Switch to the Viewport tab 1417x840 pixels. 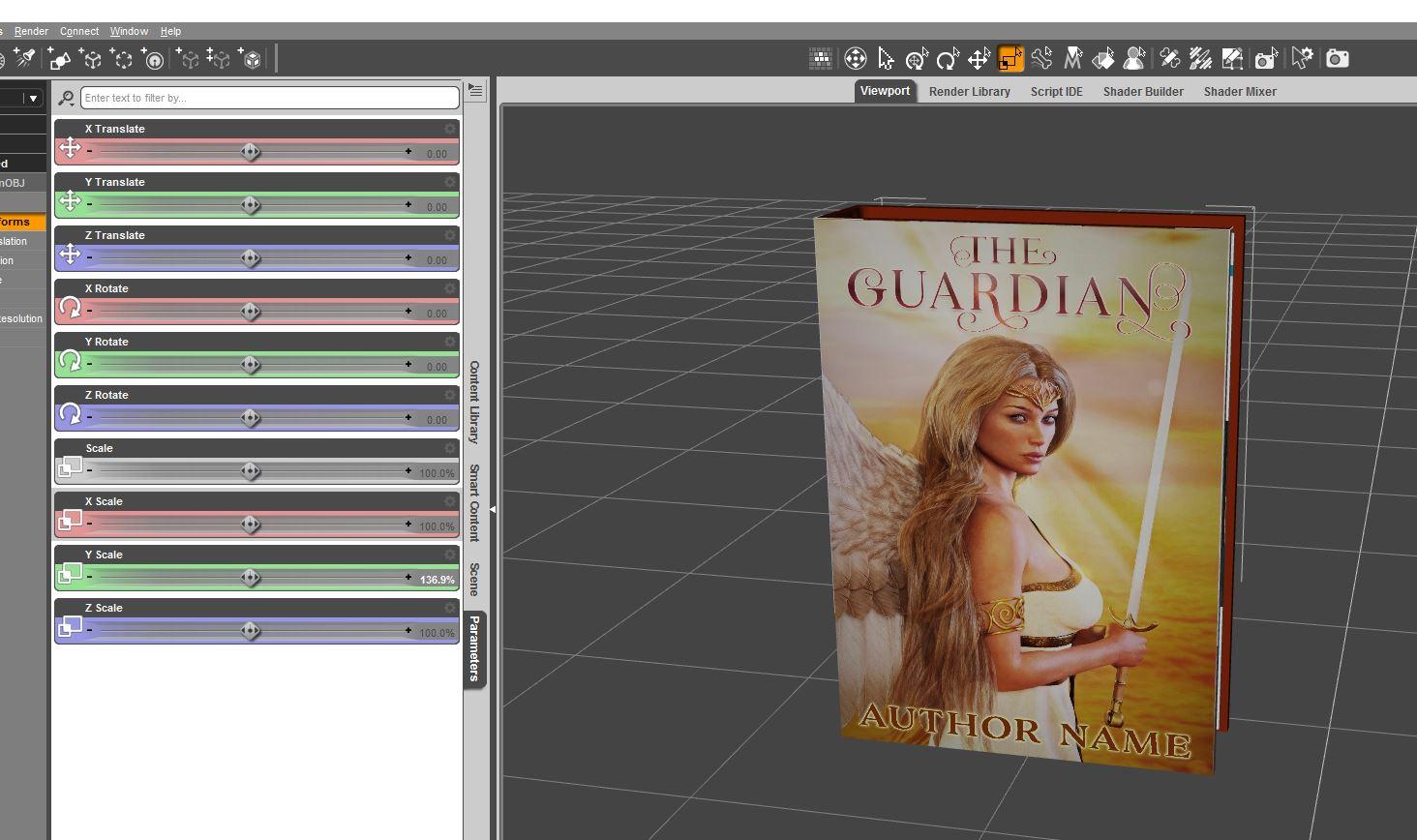(x=885, y=91)
